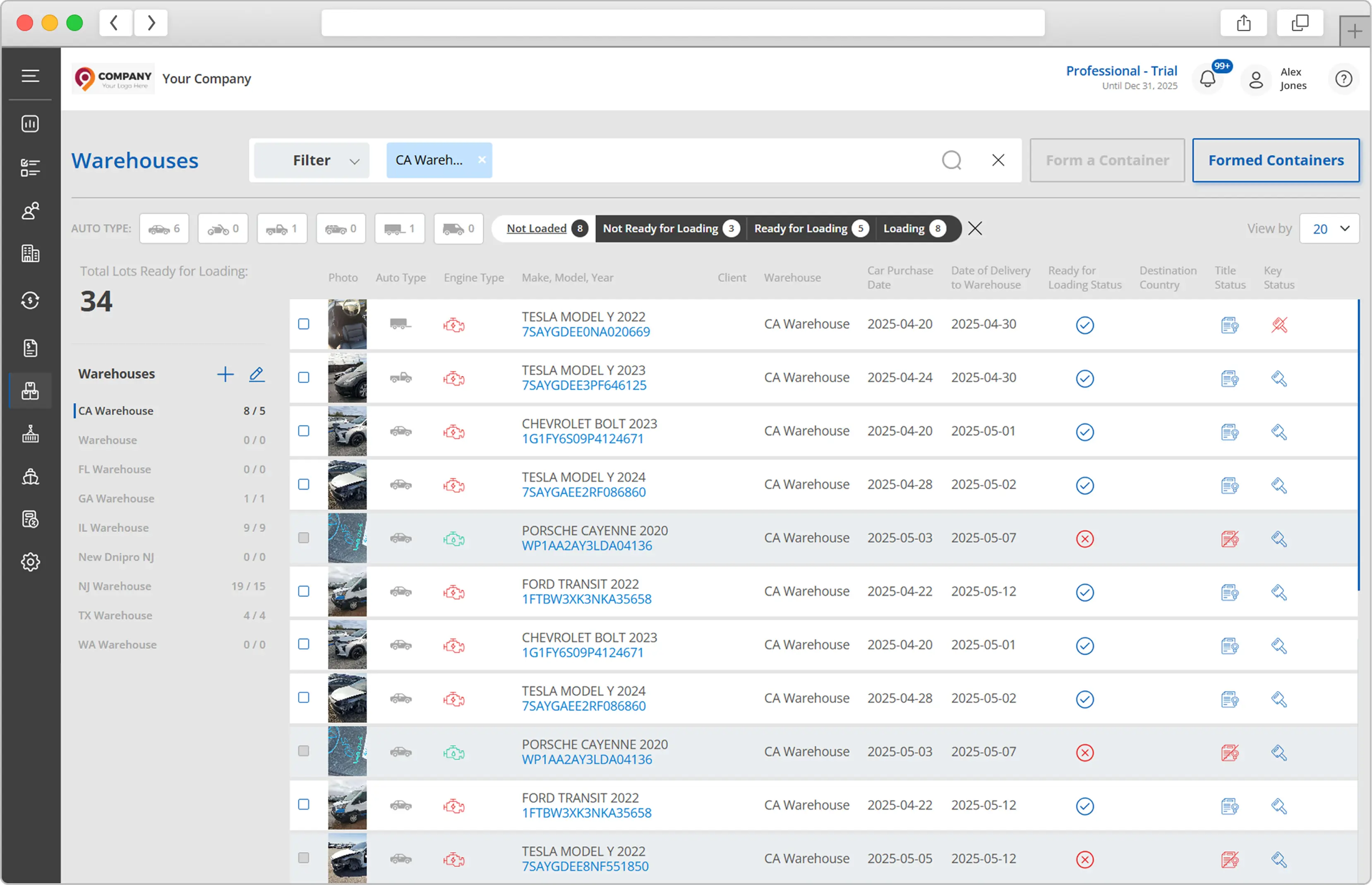Select IL Warehouse in the warehouses list
The height and width of the screenshot is (885, 1372).
172,528
